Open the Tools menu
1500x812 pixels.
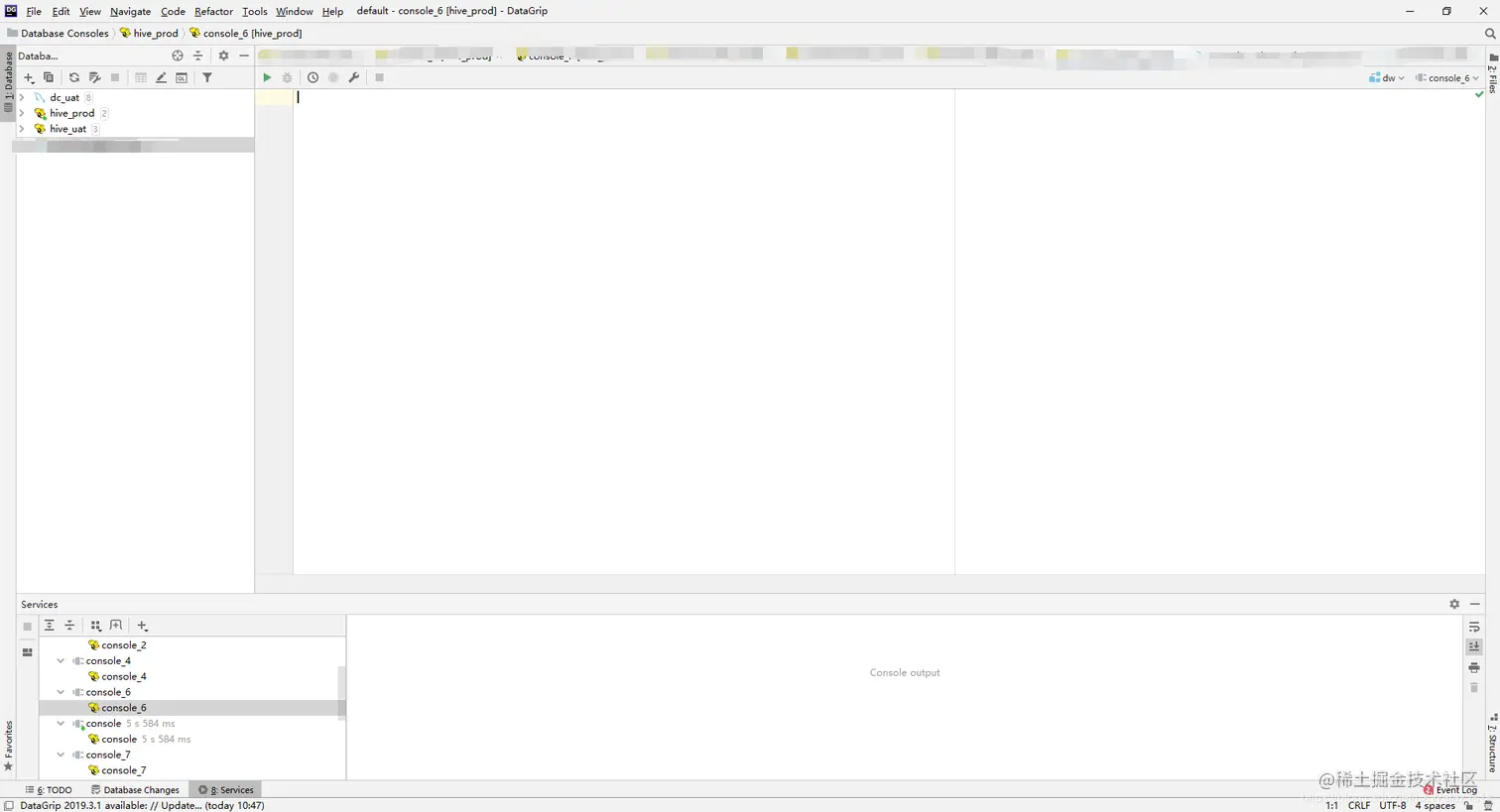pyautogui.click(x=255, y=11)
